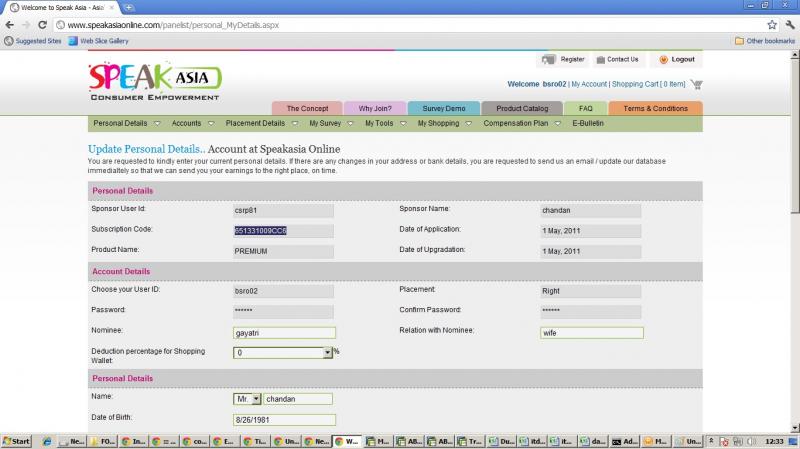
Task: Click the Contact Us button
Action: 617,60
